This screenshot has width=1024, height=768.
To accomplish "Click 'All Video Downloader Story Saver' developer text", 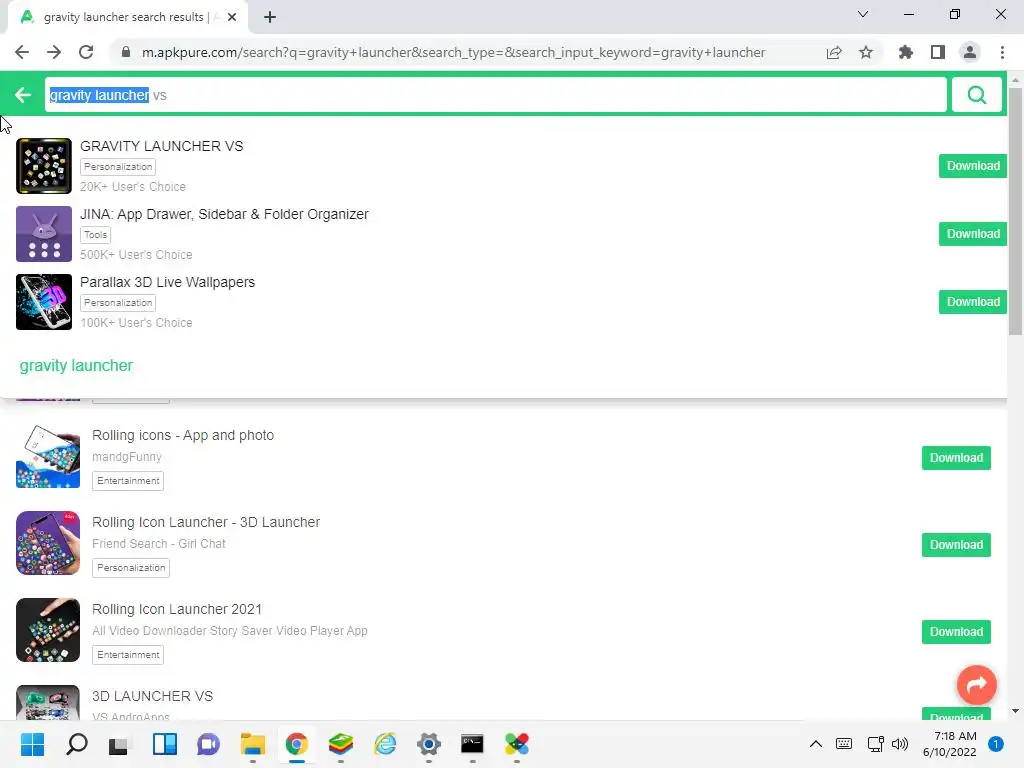I will point(229,630).
